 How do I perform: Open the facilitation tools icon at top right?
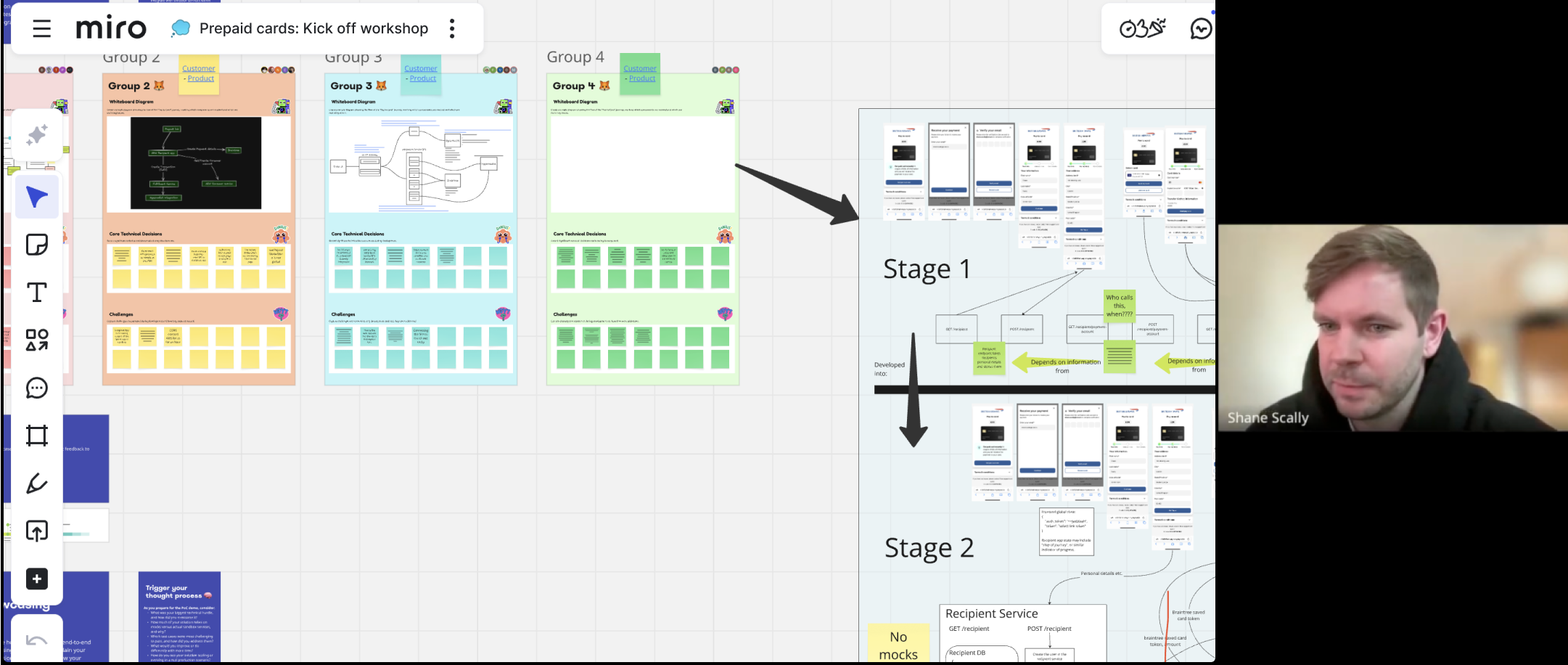click(1142, 28)
